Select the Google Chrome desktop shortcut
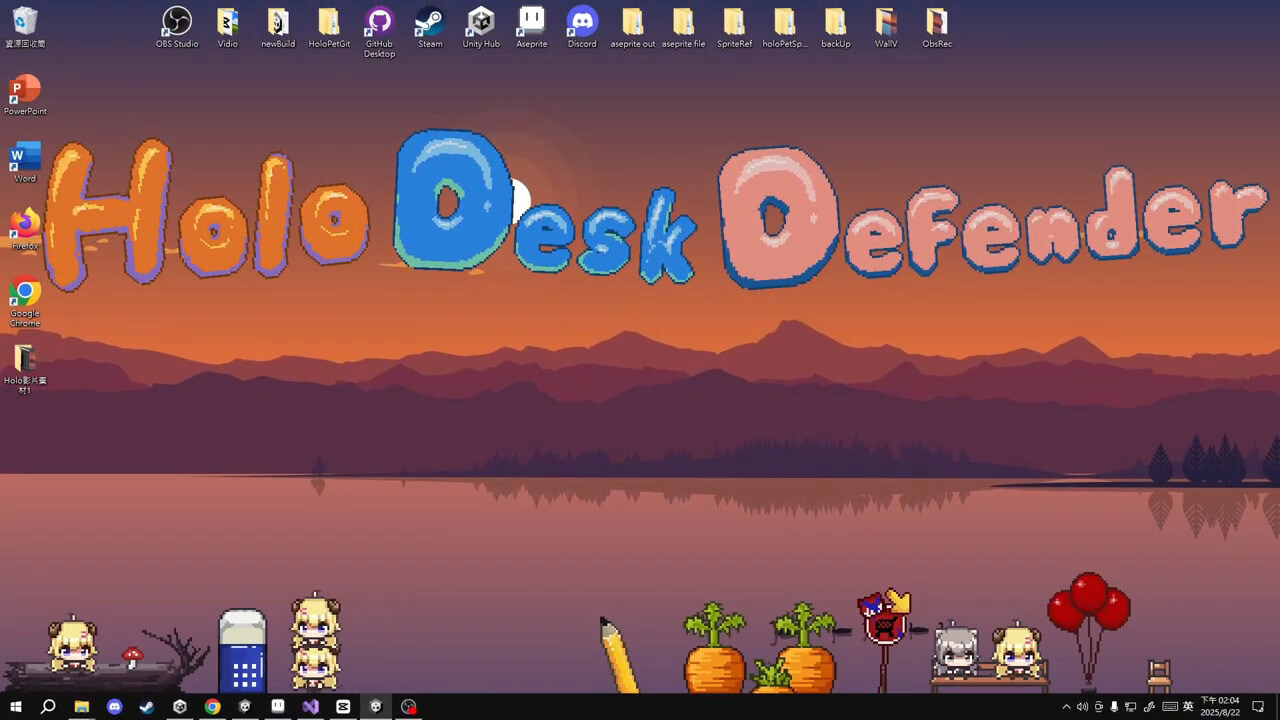The height and width of the screenshot is (720, 1280). tap(25, 302)
